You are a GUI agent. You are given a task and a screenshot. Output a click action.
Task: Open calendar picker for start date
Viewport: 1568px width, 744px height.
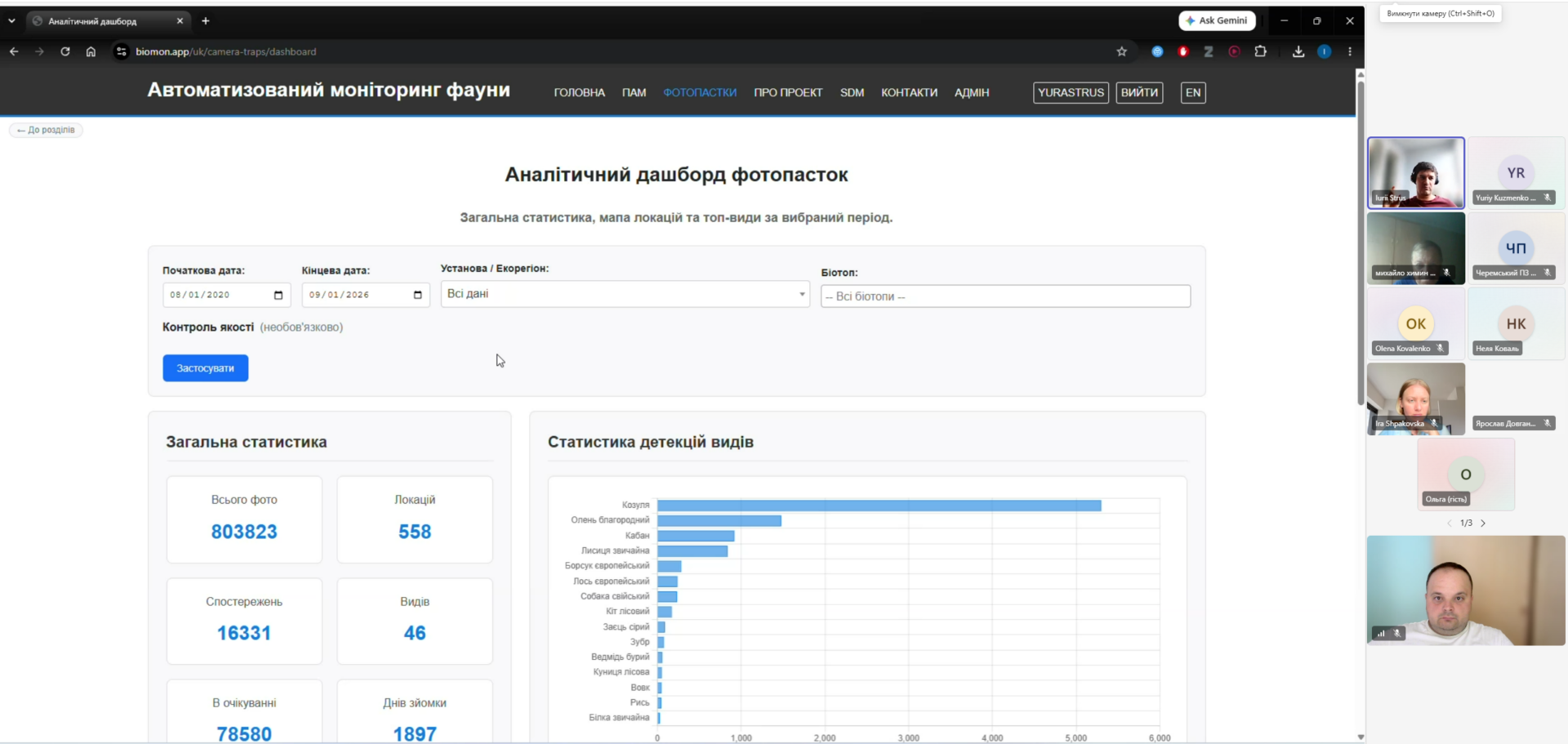278,295
